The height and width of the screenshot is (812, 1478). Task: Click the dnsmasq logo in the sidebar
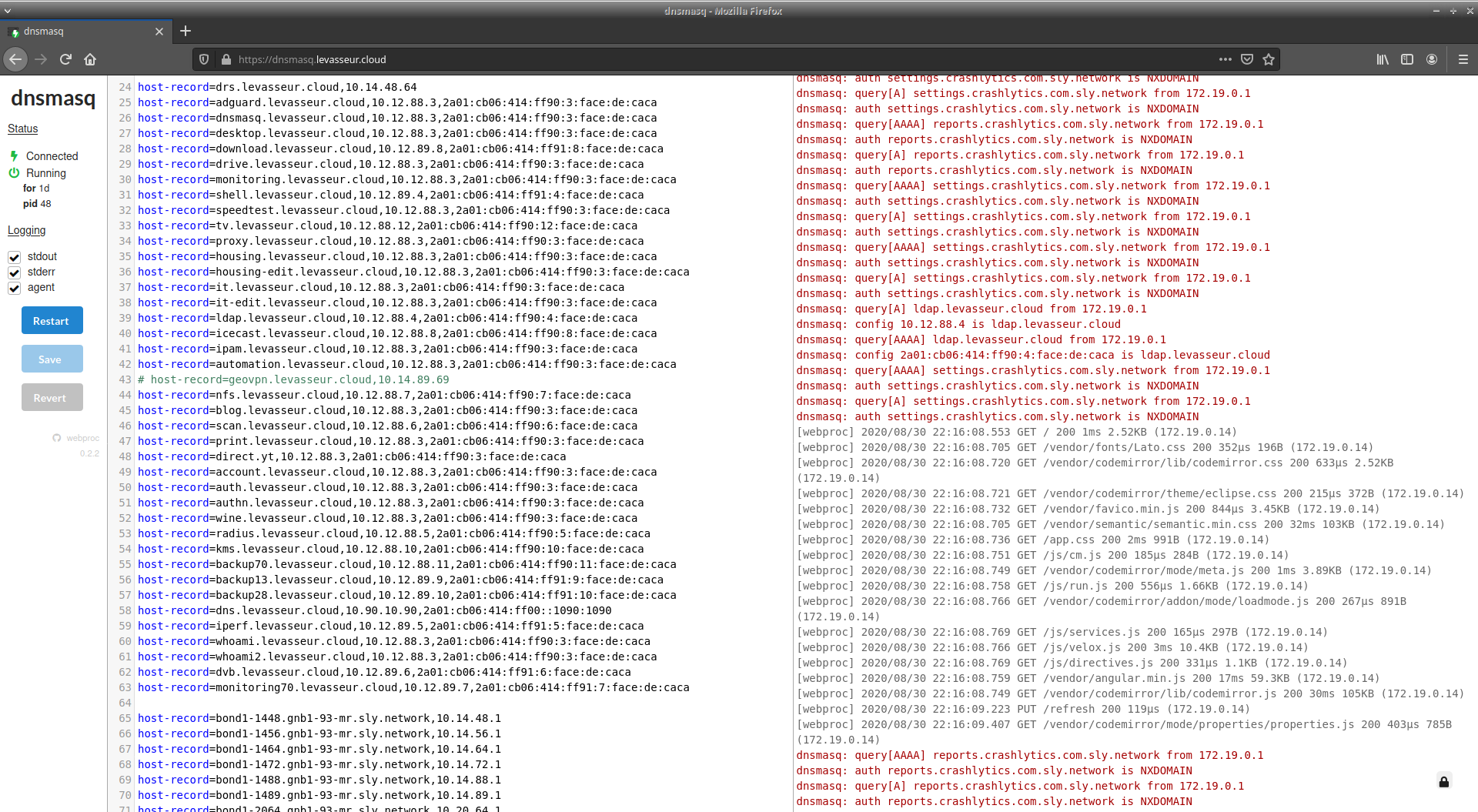pos(52,99)
